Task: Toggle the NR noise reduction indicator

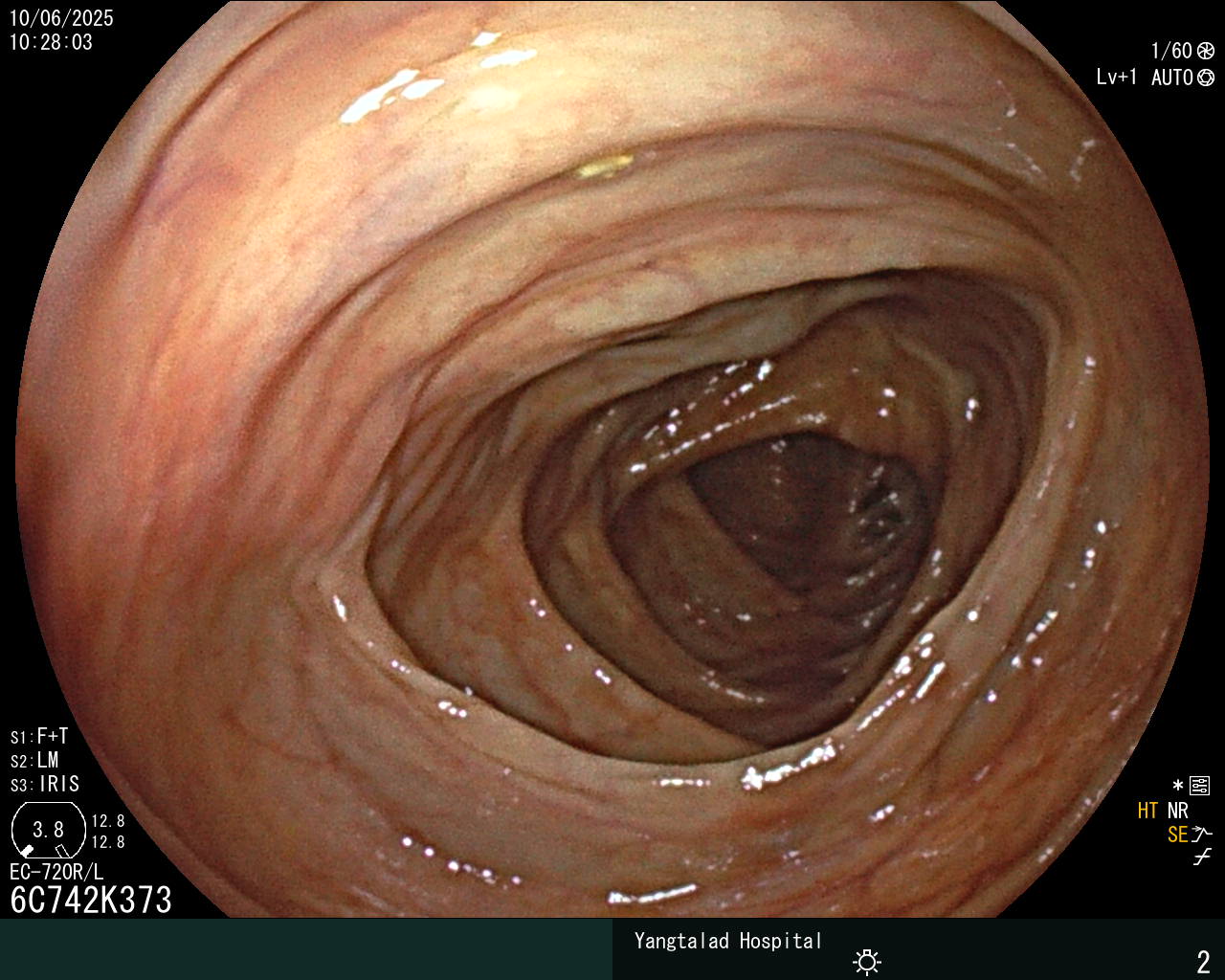Action: 1177,811
